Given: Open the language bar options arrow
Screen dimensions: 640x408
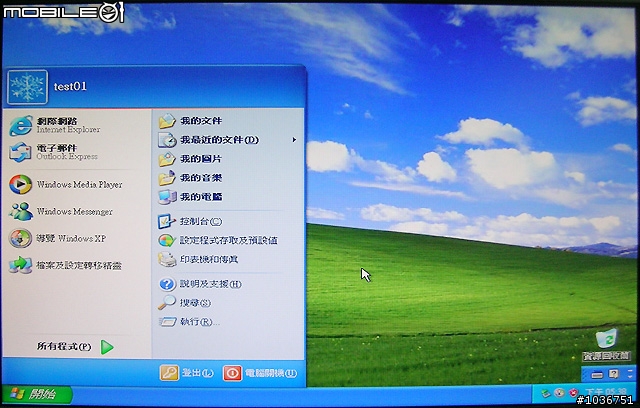Looking at the screenshot, I should click(x=630, y=377).
